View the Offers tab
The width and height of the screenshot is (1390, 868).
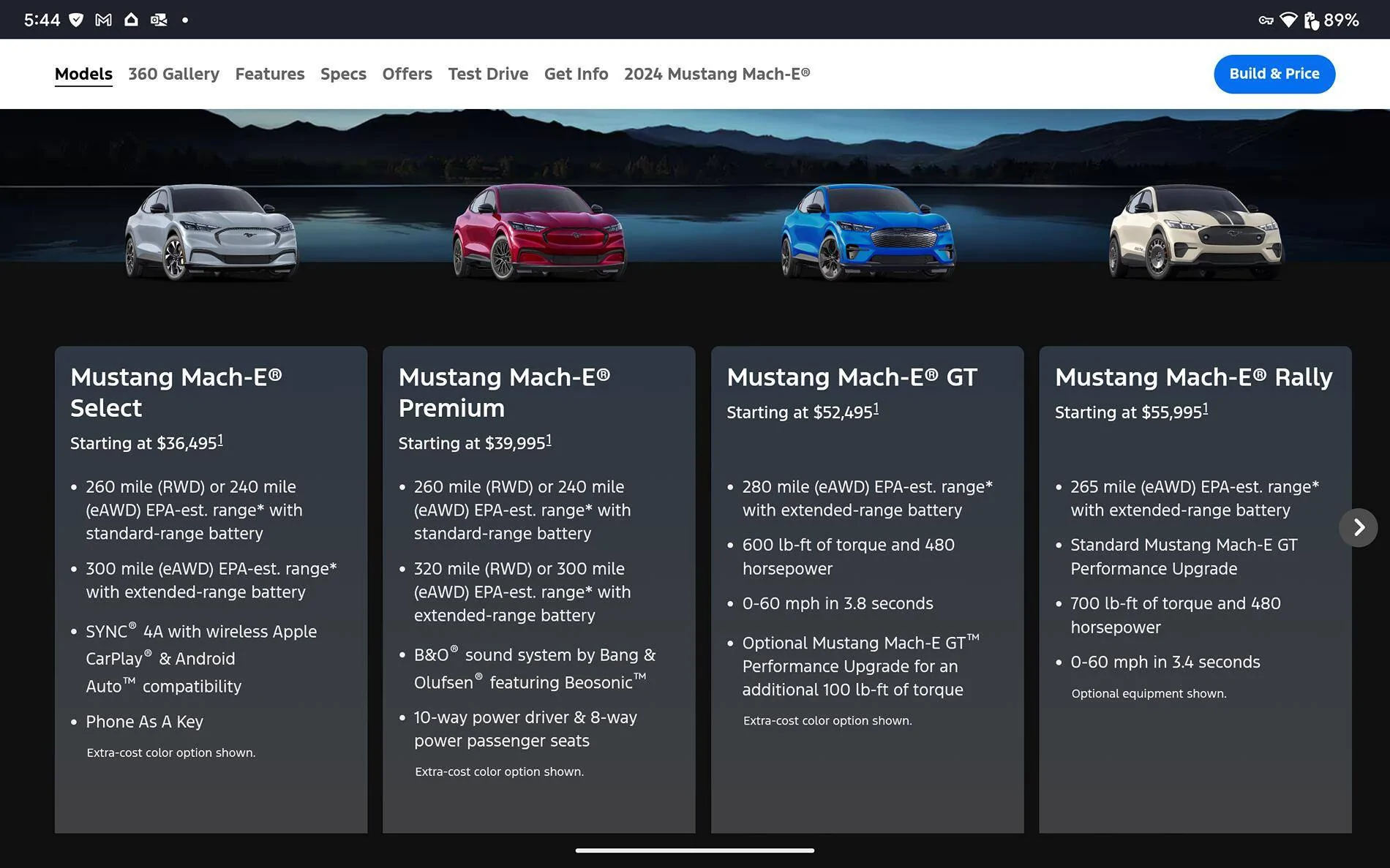[x=407, y=74]
